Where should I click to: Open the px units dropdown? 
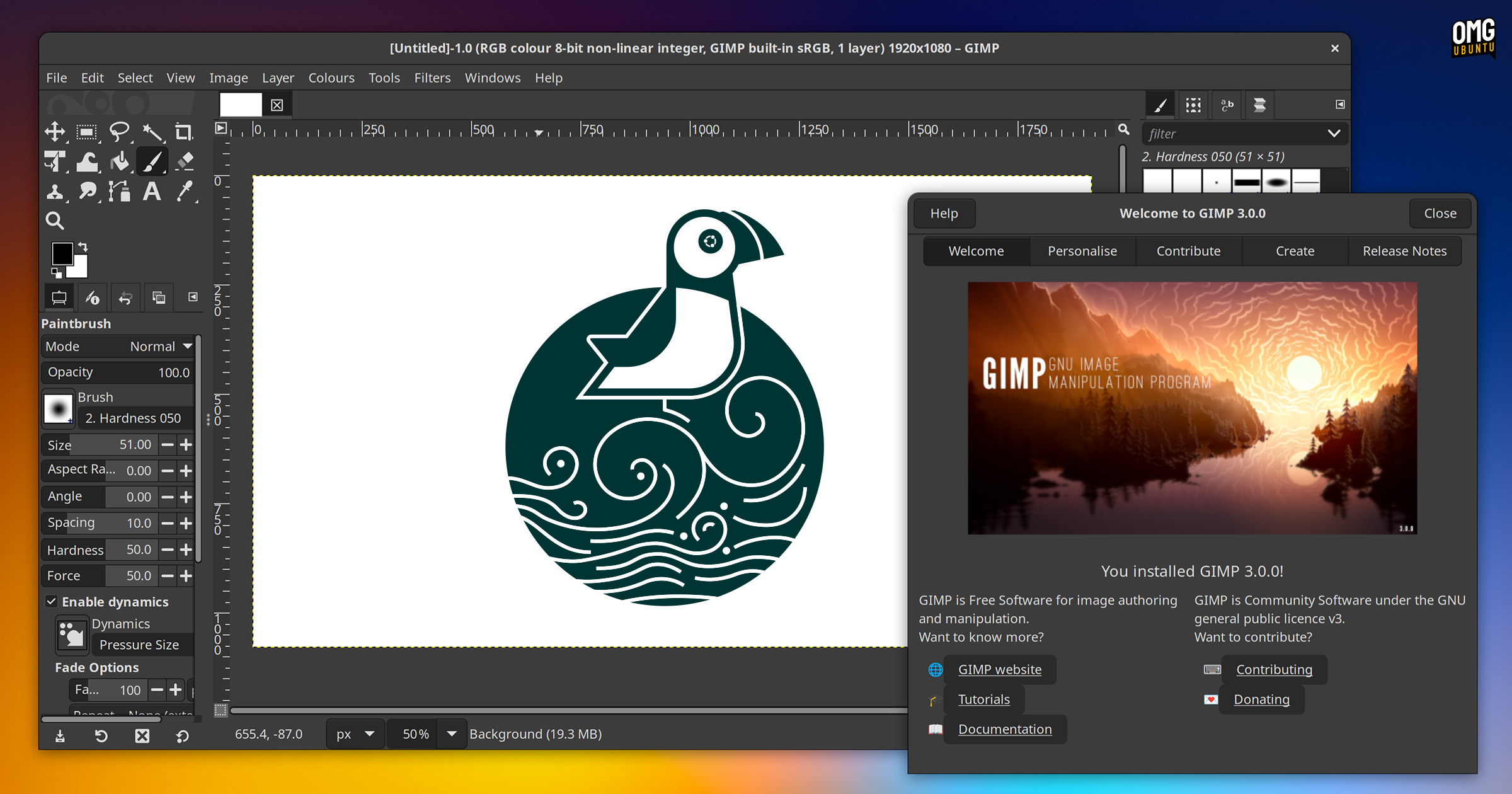(355, 734)
